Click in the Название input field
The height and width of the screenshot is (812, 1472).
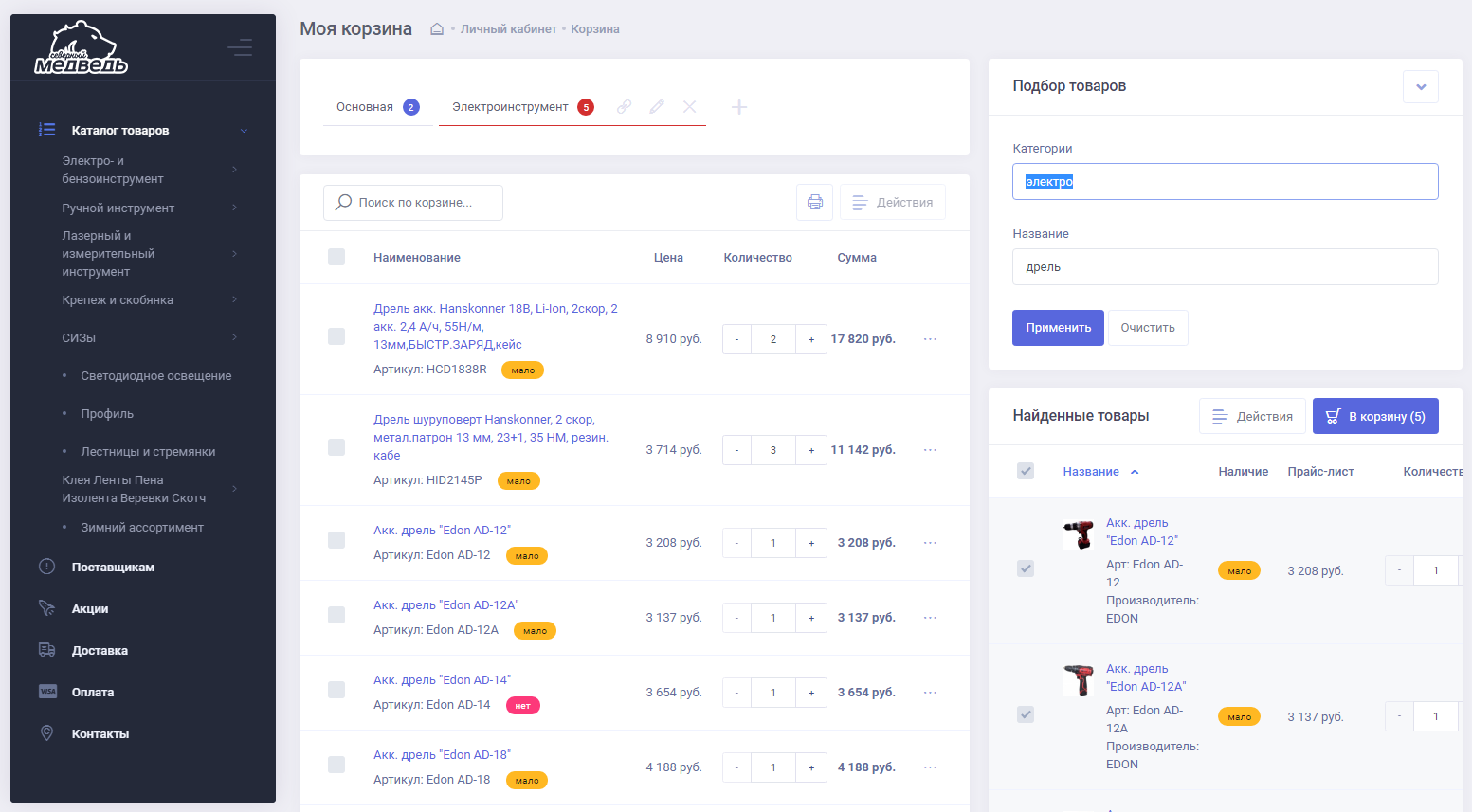(x=1225, y=267)
